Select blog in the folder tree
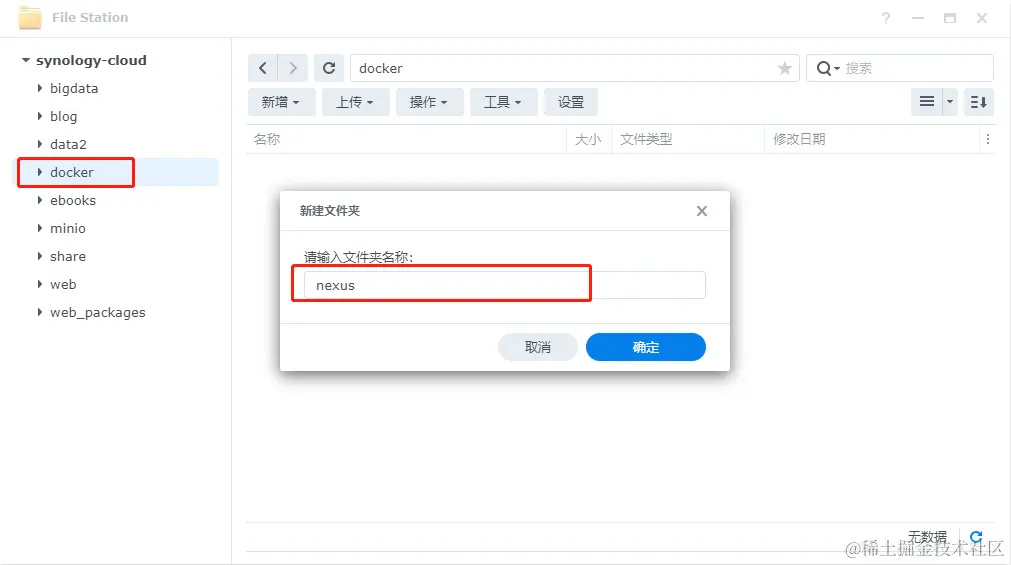 pyautogui.click(x=64, y=116)
